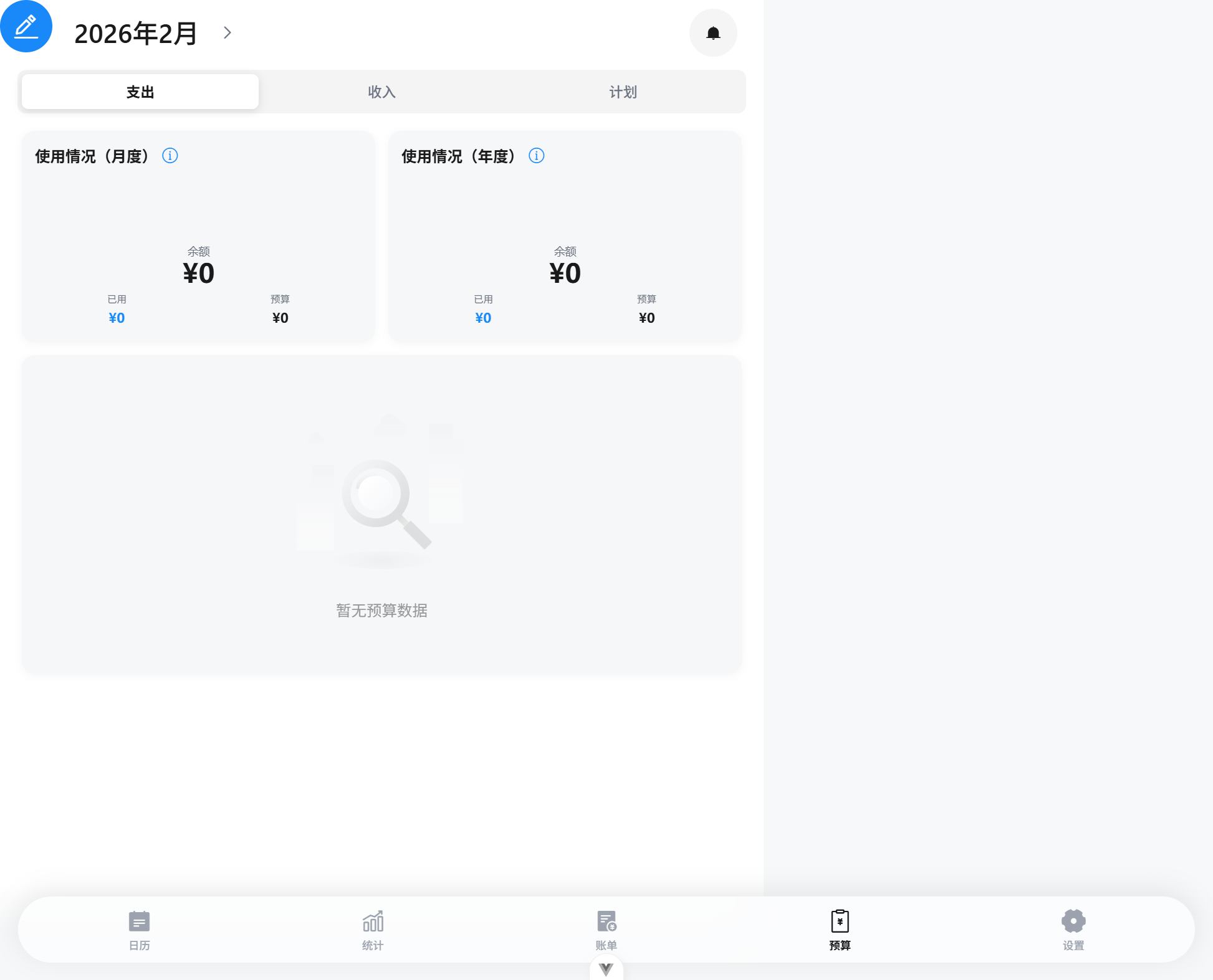Open 设置 settings gear icon
Screen dimensions: 1213x980
click(1073, 921)
